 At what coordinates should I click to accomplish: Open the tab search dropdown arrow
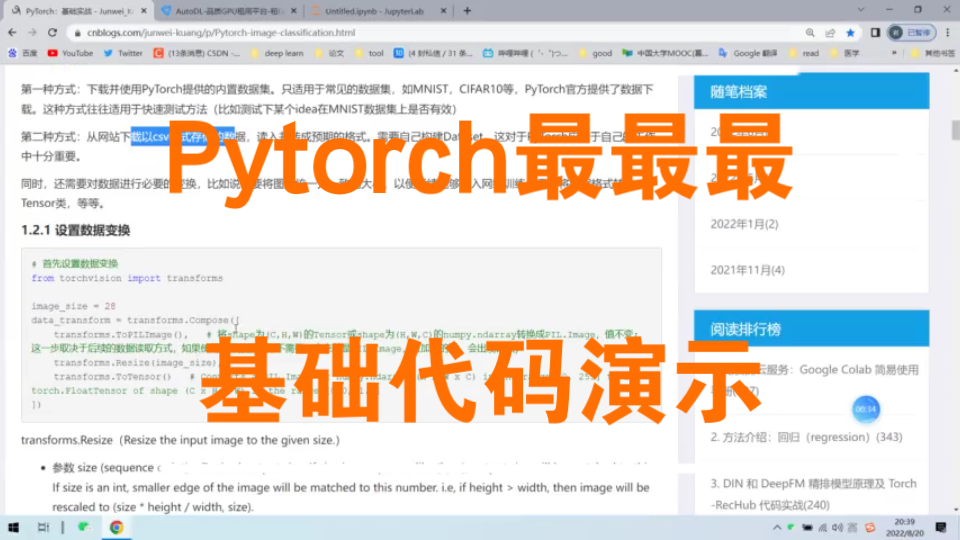pos(861,10)
